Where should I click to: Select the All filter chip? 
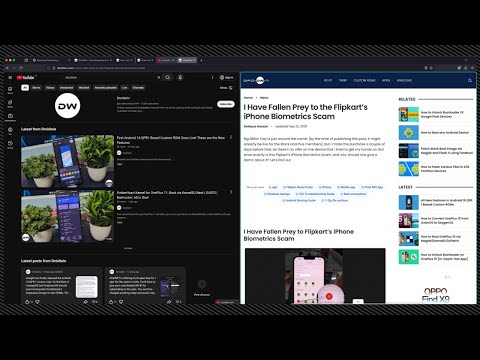(x=25, y=88)
